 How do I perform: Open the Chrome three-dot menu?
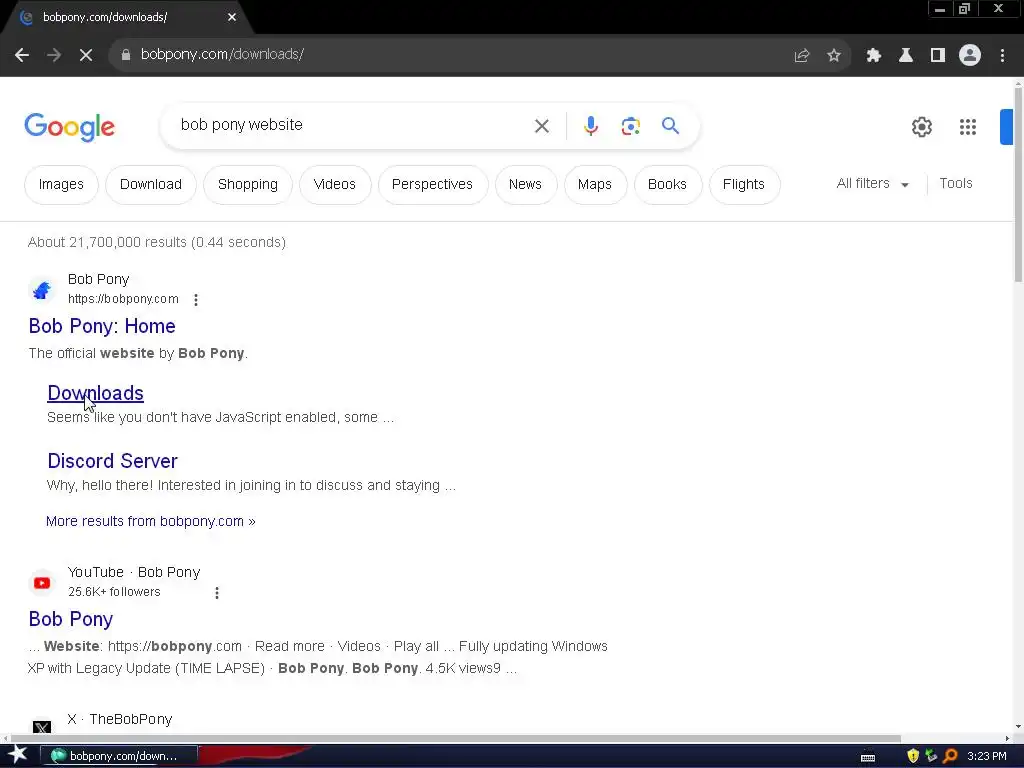click(1002, 56)
